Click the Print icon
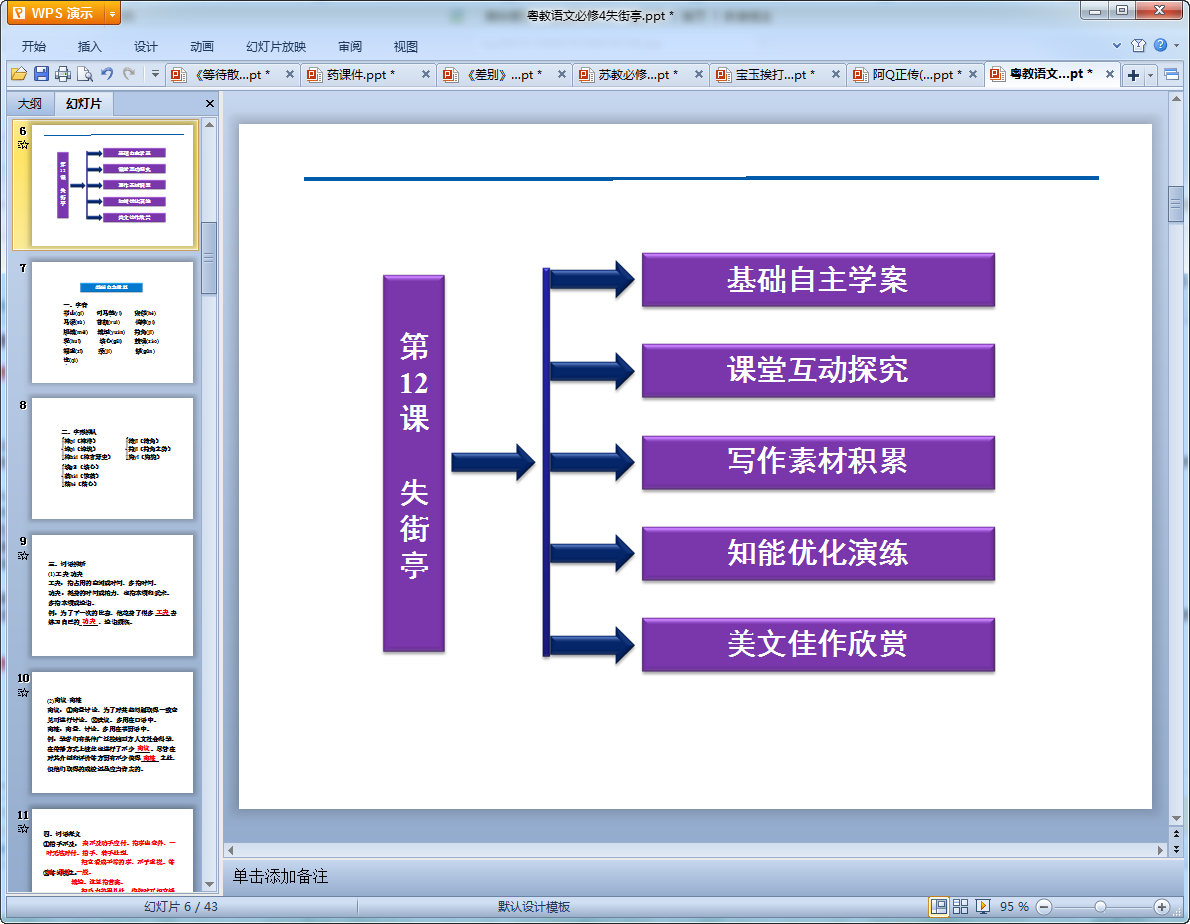 click(x=63, y=74)
